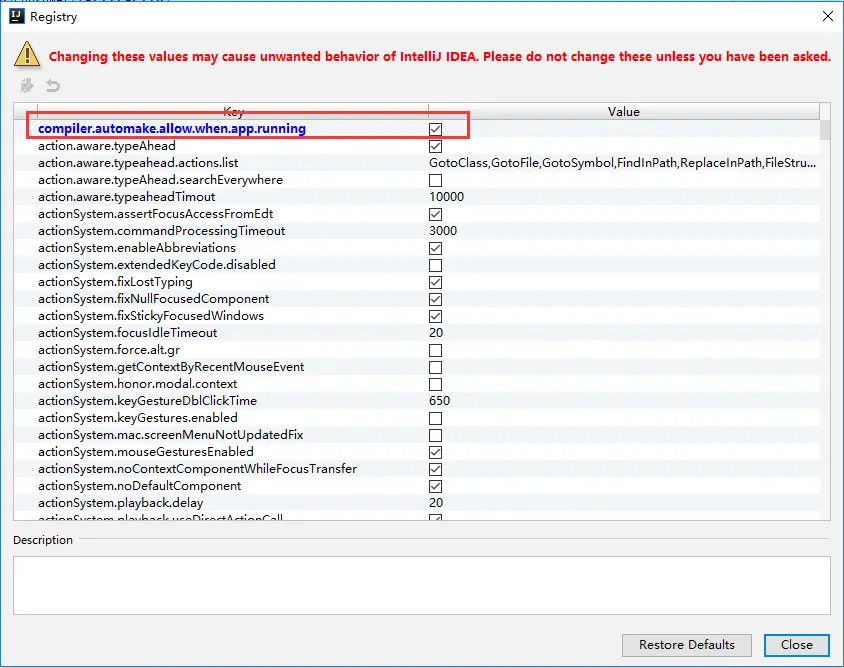Screen dimensions: 844x668
Task: Select actionSystem.noDefaultComponent key
Action: 139,486
